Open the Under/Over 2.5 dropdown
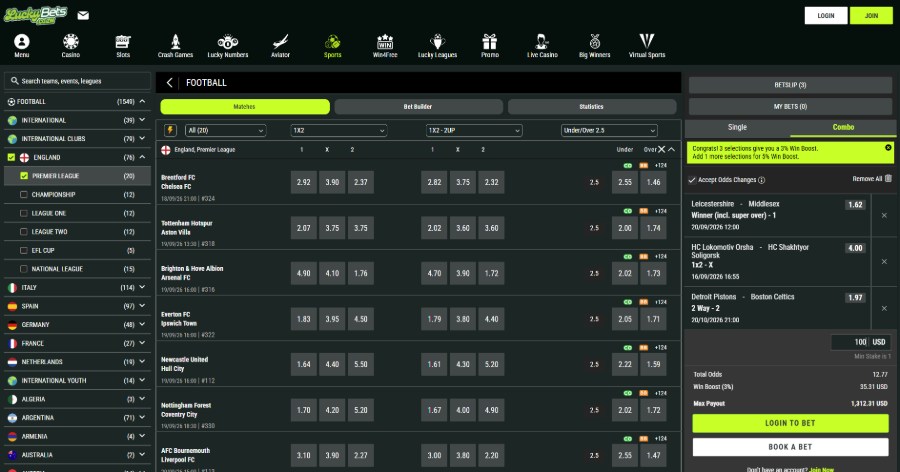Image resolution: width=900 pixels, height=472 pixels. coord(609,130)
